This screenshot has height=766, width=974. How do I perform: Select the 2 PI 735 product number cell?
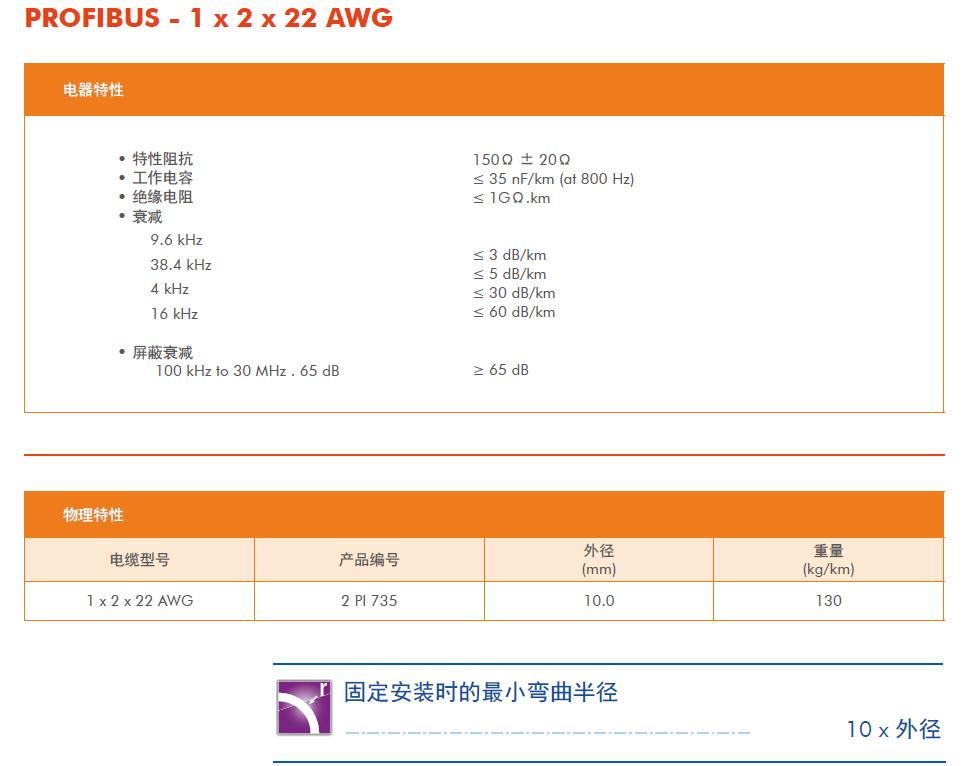(x=369, y=601)
